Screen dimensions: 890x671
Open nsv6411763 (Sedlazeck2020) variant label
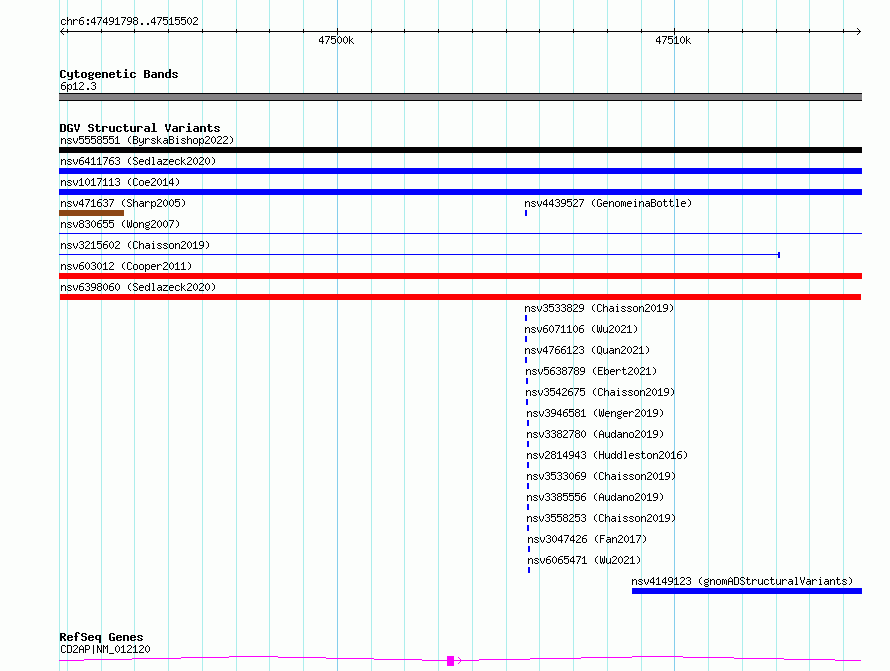138,161
